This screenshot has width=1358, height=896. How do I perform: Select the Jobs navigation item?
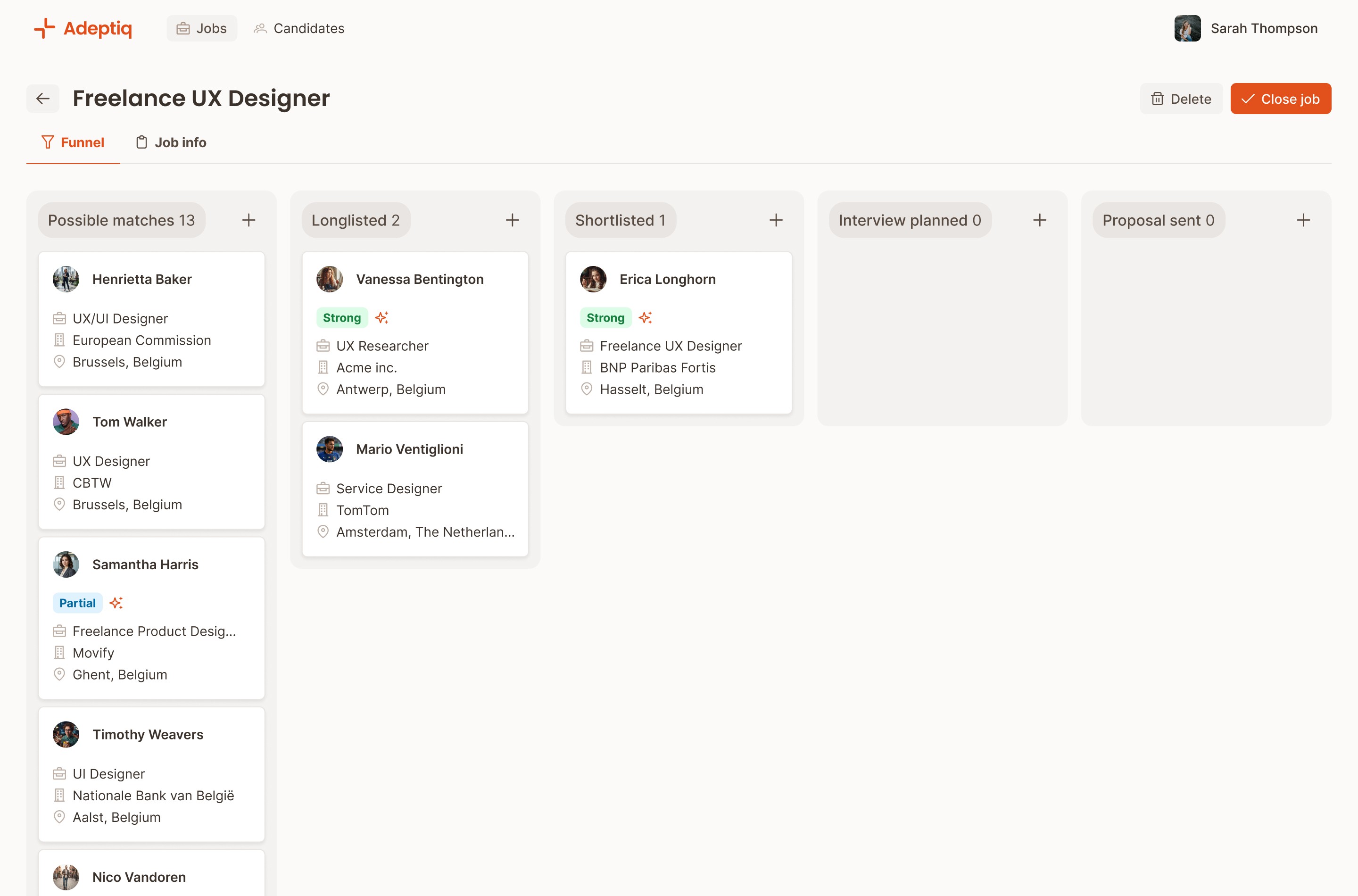click(201, 27)
